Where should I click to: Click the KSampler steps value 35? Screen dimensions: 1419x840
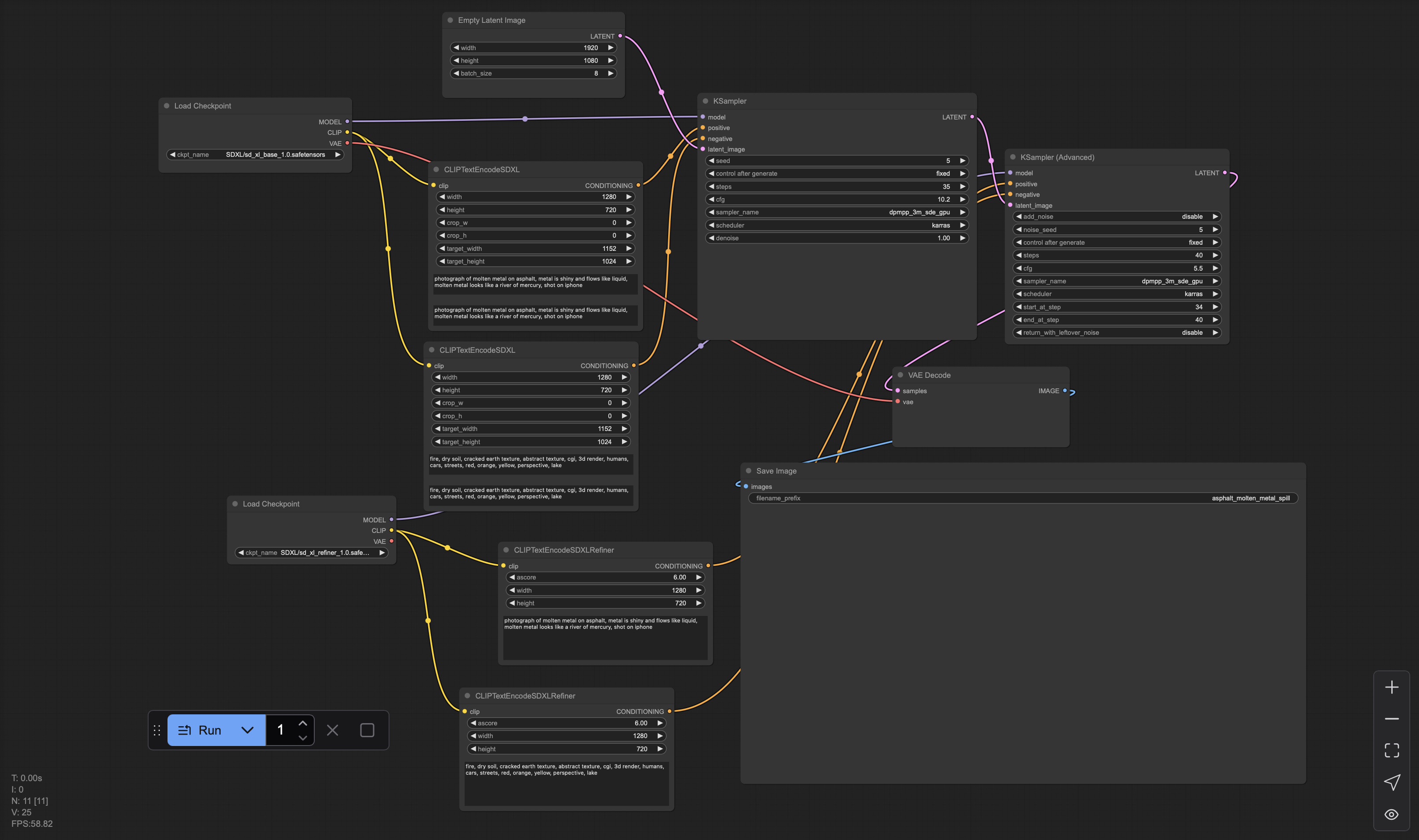[x=946, y=186]
